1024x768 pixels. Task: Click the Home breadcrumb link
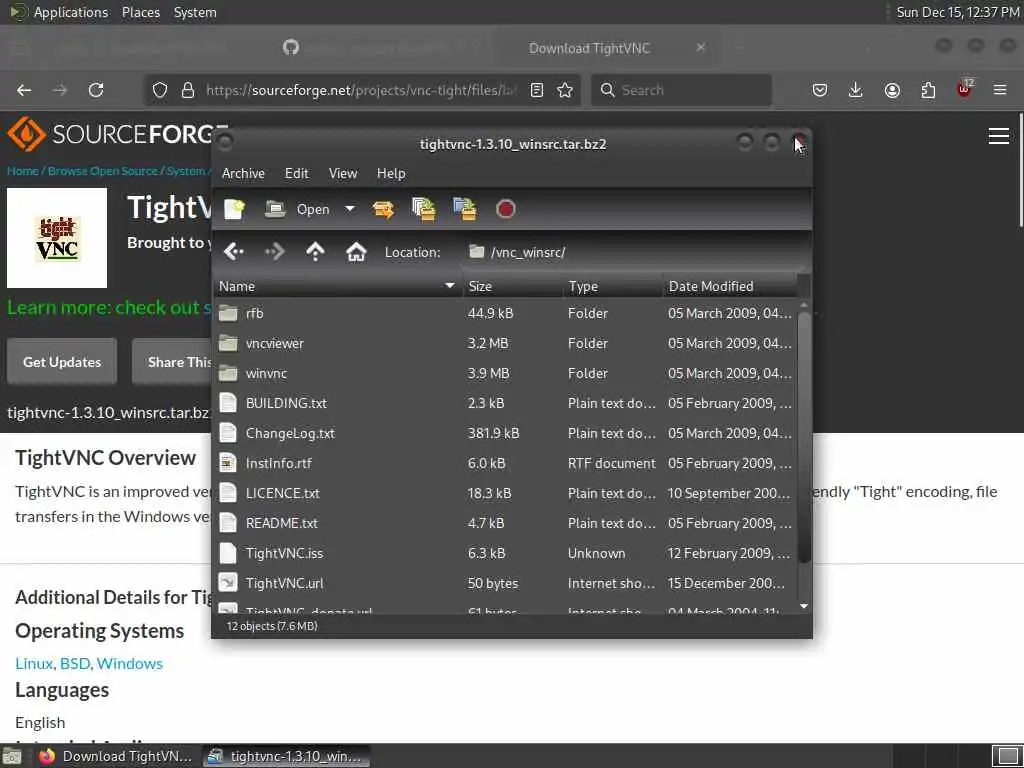click(23, 171)
